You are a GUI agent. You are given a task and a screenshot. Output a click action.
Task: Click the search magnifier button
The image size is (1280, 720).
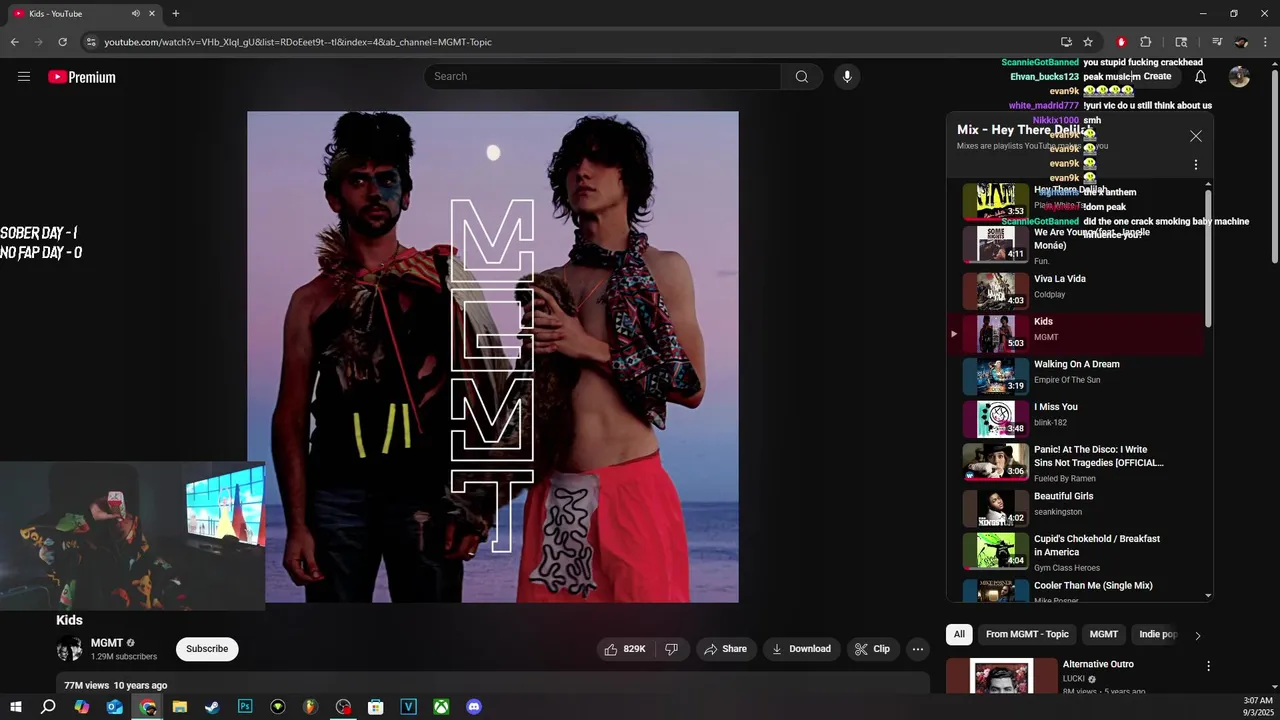[801, 77]
